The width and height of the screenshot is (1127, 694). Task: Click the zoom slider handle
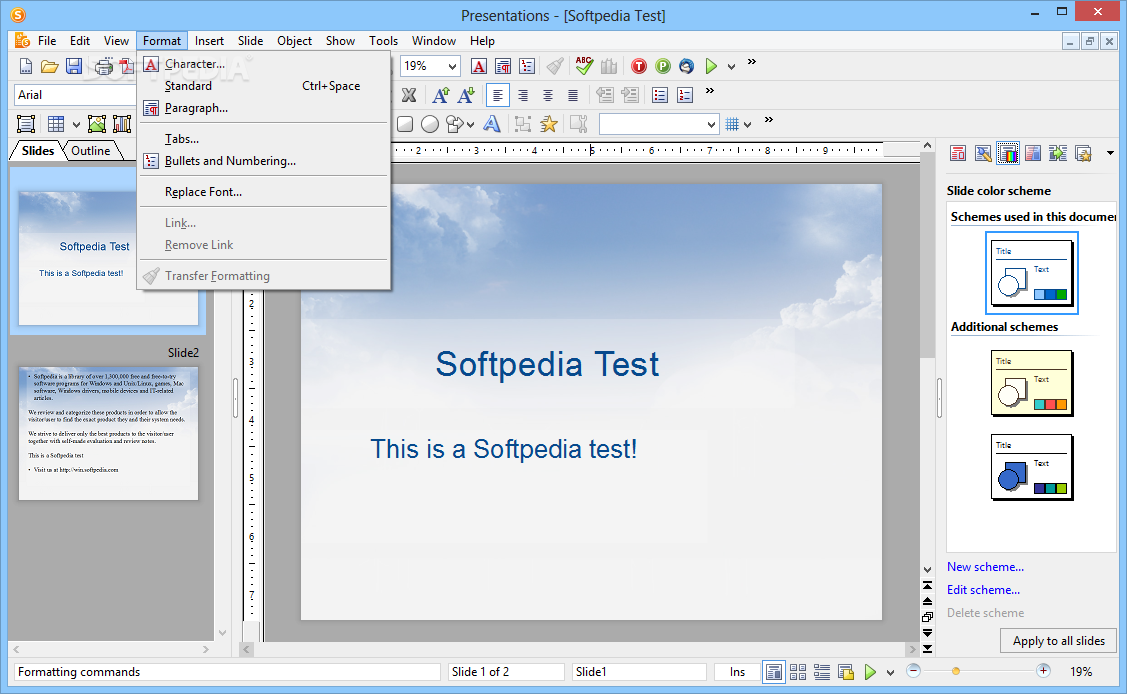click(x=955, y=672)
